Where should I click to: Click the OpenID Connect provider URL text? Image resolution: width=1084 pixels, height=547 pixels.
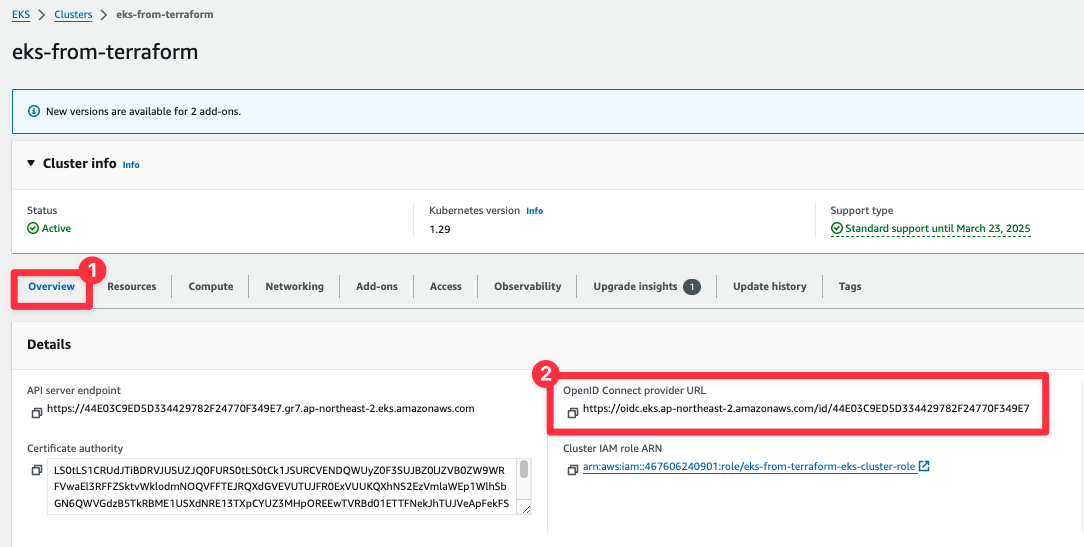[x=806, y=409]
